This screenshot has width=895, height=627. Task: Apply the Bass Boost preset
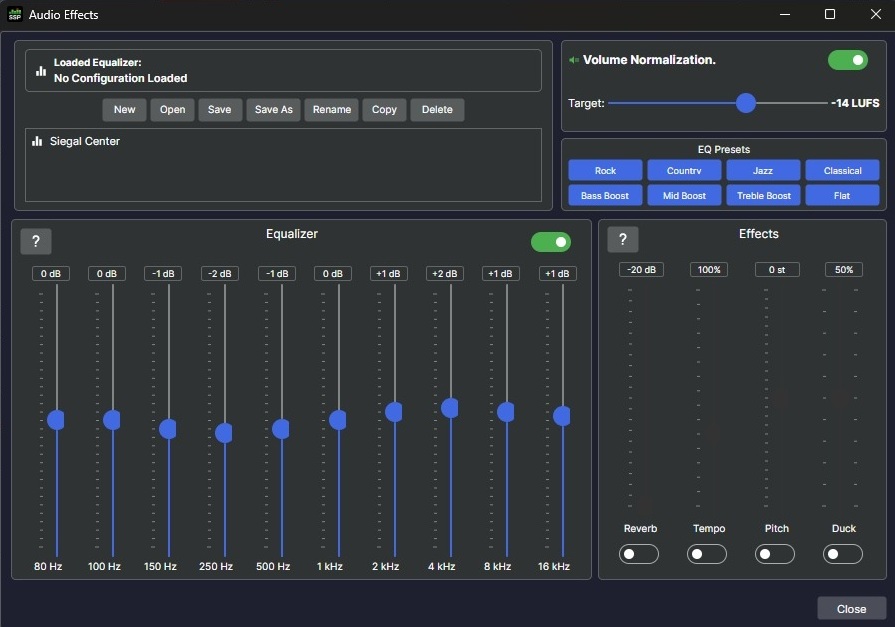605,195
